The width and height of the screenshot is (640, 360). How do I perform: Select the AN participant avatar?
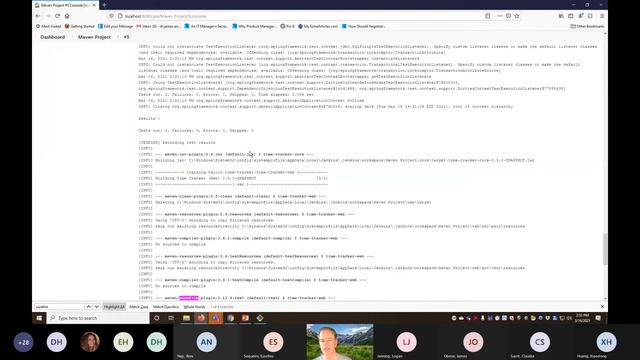click(x=207, y=342)
